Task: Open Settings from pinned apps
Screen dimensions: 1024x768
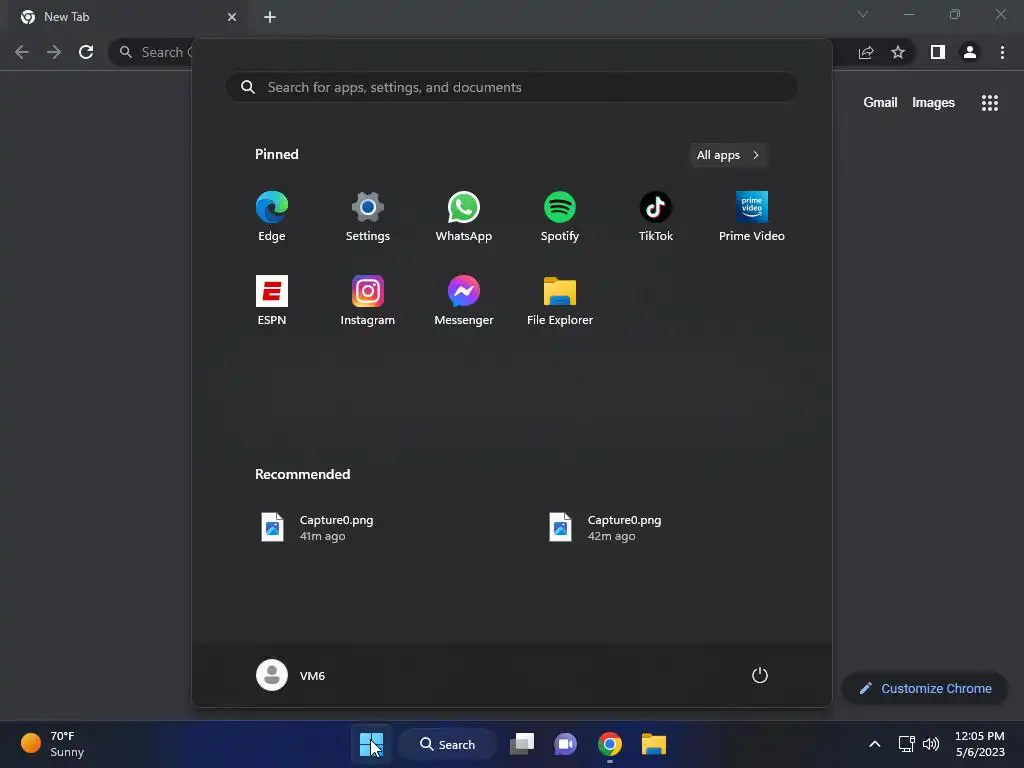Action: coord(368,216)
